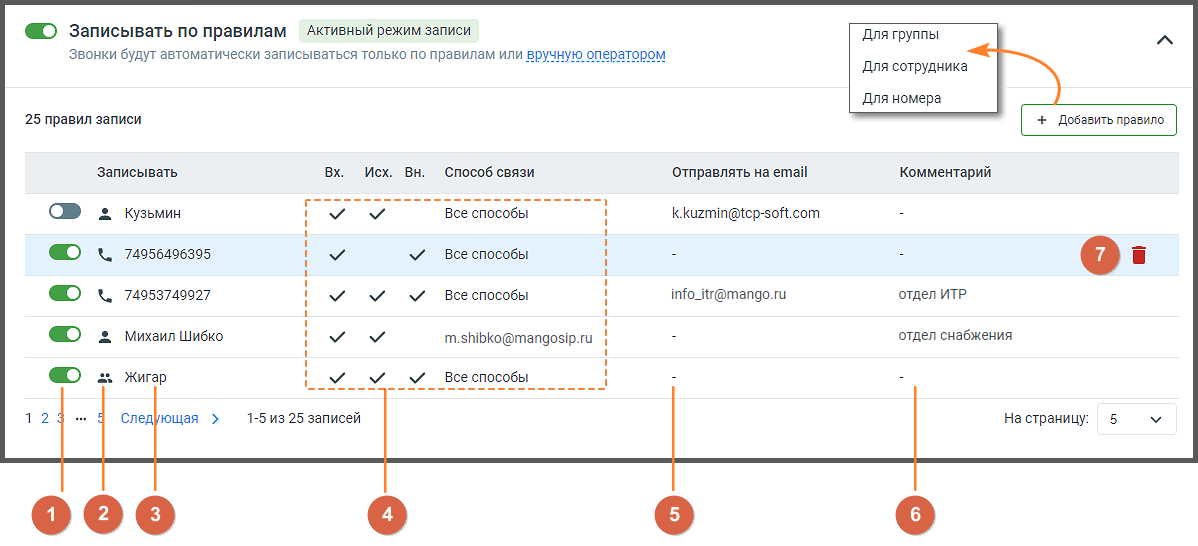Screen dimensions: 1198x546
Task: Click the person icon beside Кузьмин
Action: coord(105,214)
